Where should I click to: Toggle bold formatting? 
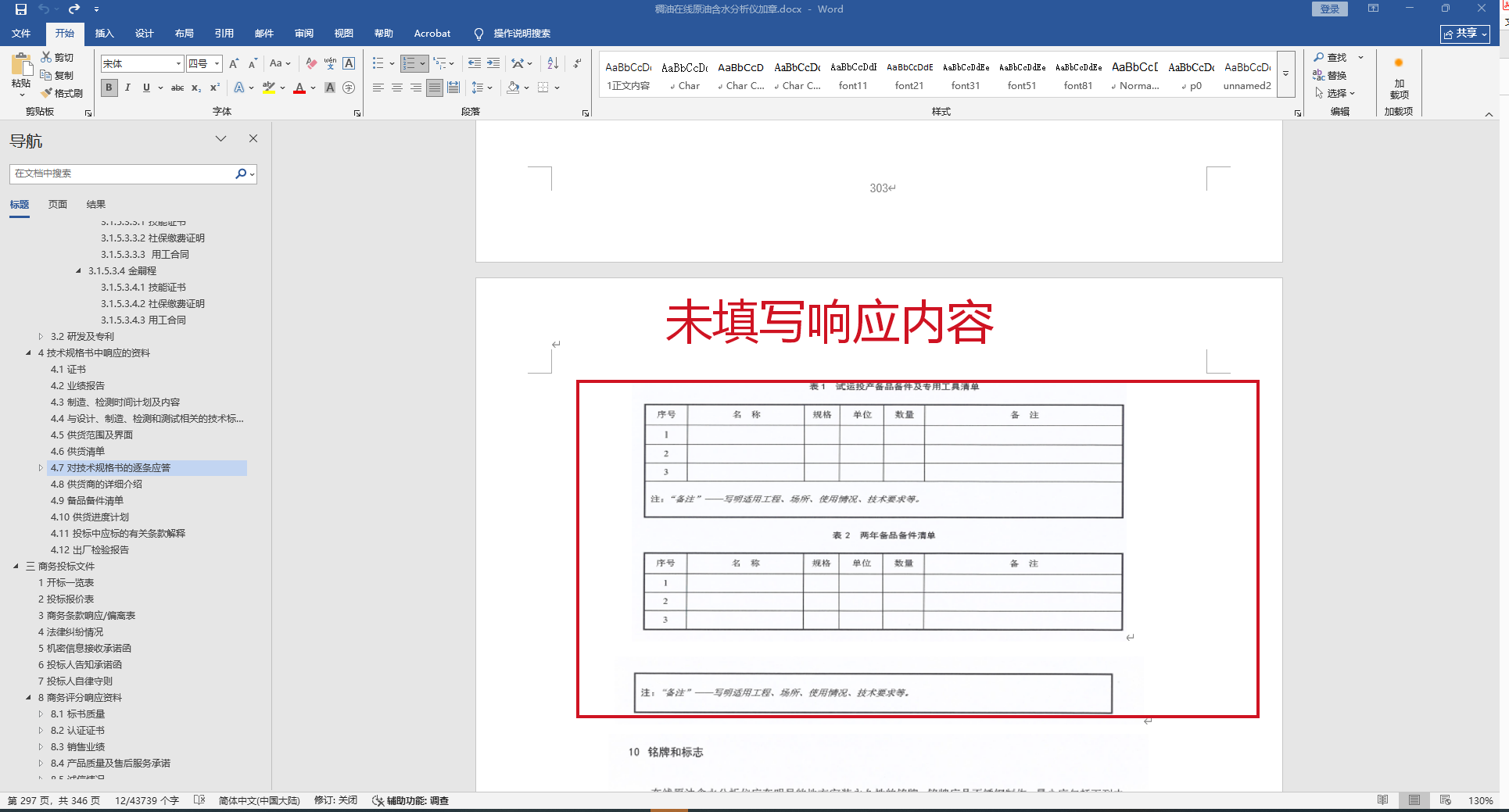109,88
